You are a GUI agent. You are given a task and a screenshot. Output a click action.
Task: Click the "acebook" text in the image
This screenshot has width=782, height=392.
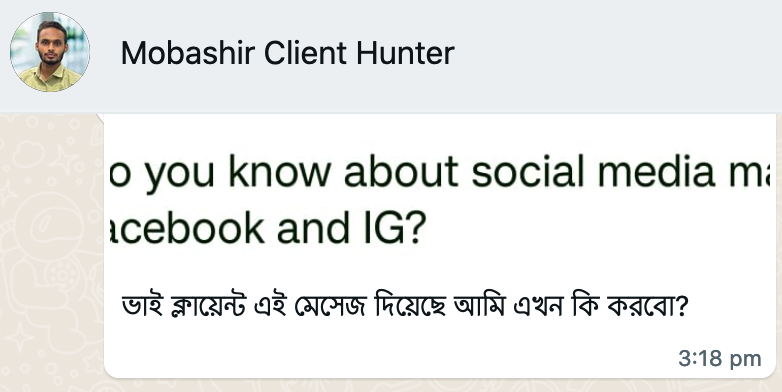point(187,228)
